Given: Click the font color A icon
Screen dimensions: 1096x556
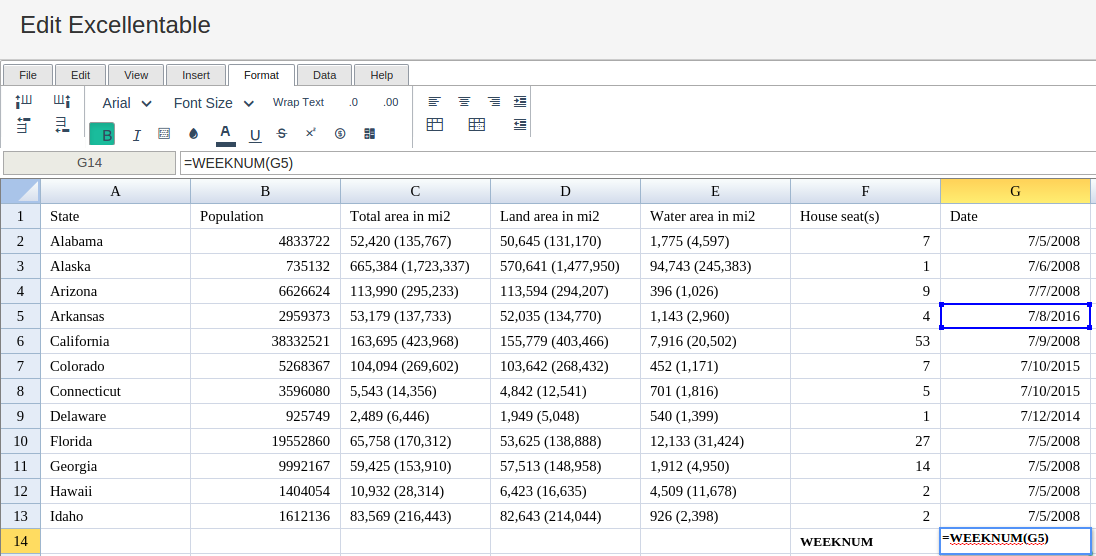Looking at the screenshot, I should click(225, 134).
